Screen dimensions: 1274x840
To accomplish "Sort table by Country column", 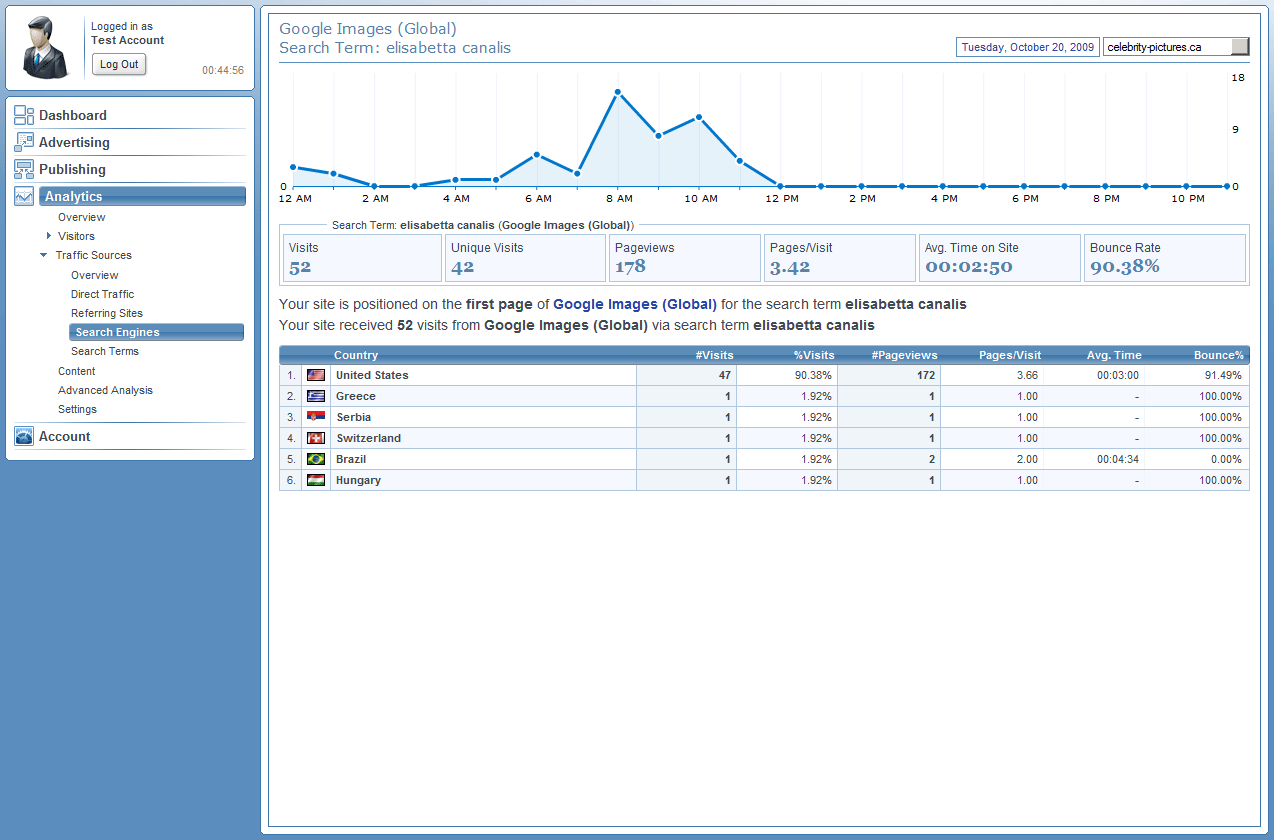I will (356, 355).
